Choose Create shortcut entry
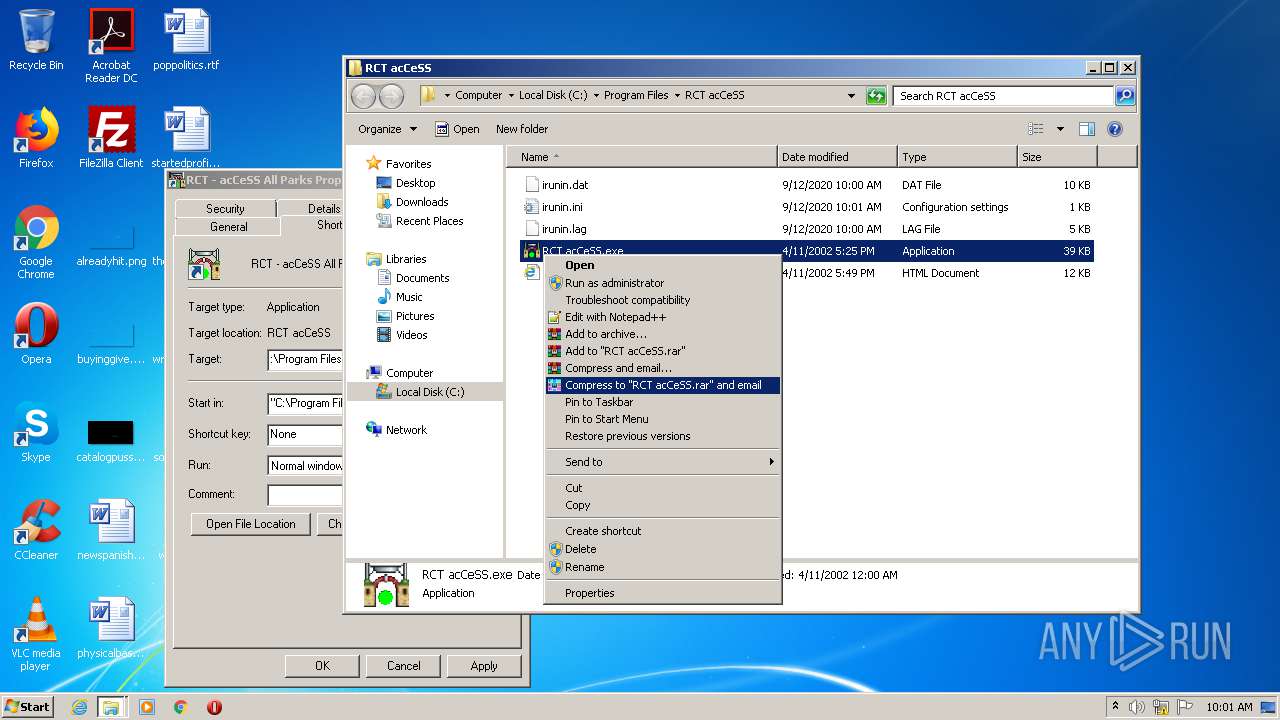This screenshot has height=720, width=1280. [662, 531]
